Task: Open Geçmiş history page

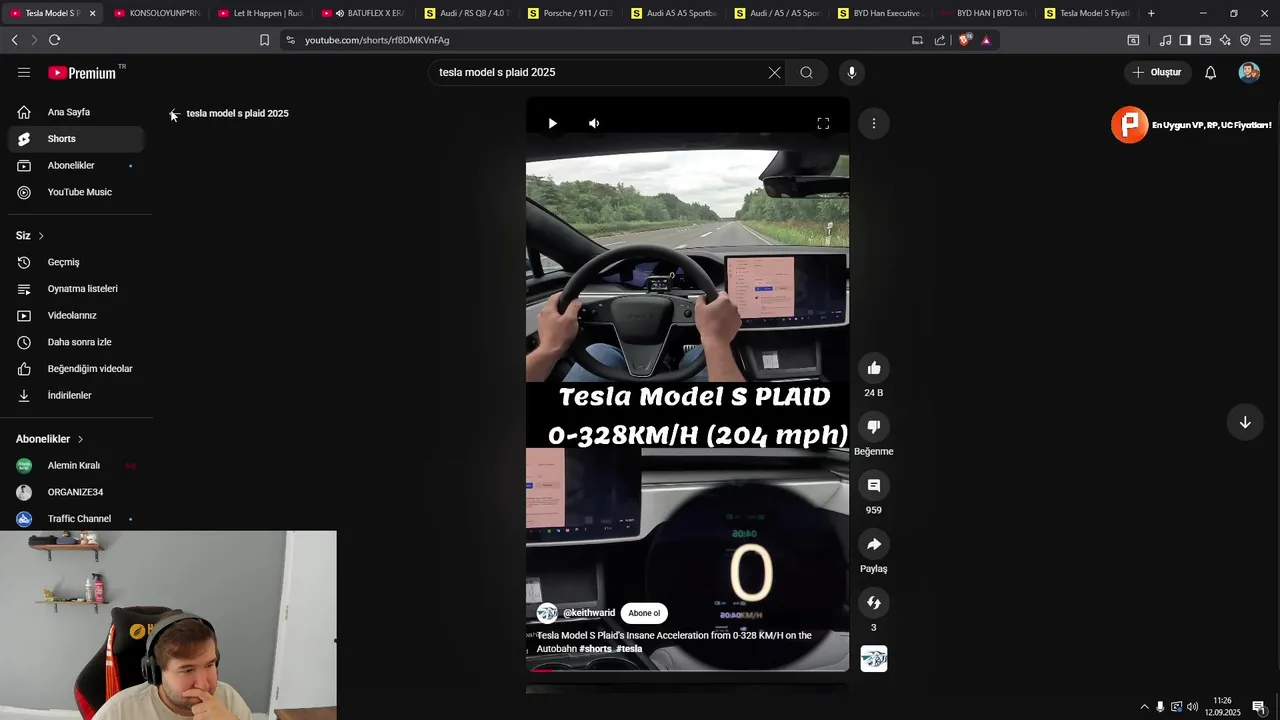Action: [x=76, y=262]
